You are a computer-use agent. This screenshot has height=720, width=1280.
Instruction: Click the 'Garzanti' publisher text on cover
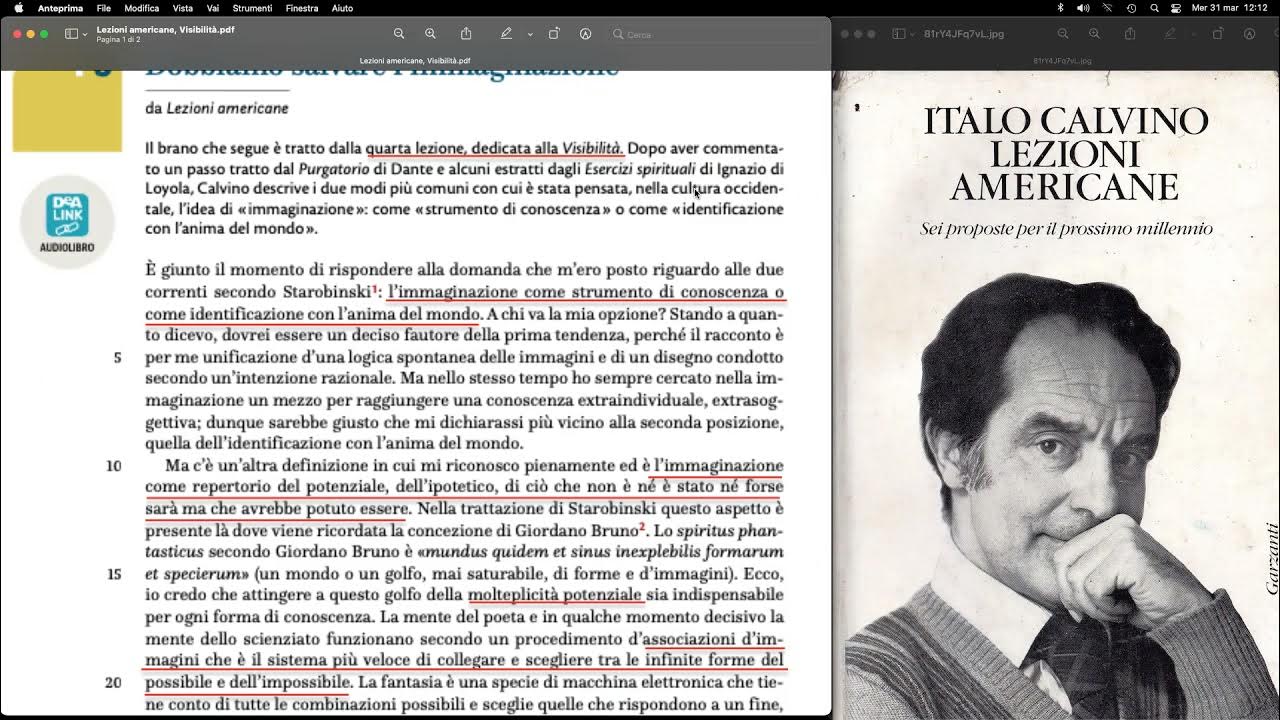pyautogui.click(x=1272, y=560)
